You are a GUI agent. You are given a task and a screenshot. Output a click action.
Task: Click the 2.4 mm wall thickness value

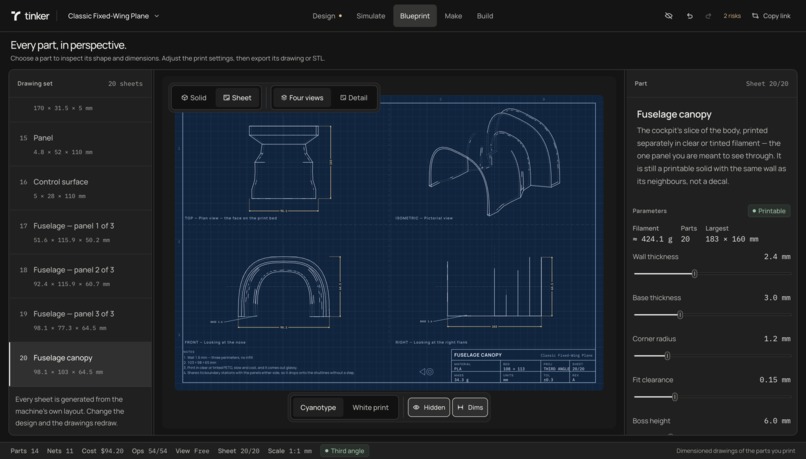coord(777,256)
